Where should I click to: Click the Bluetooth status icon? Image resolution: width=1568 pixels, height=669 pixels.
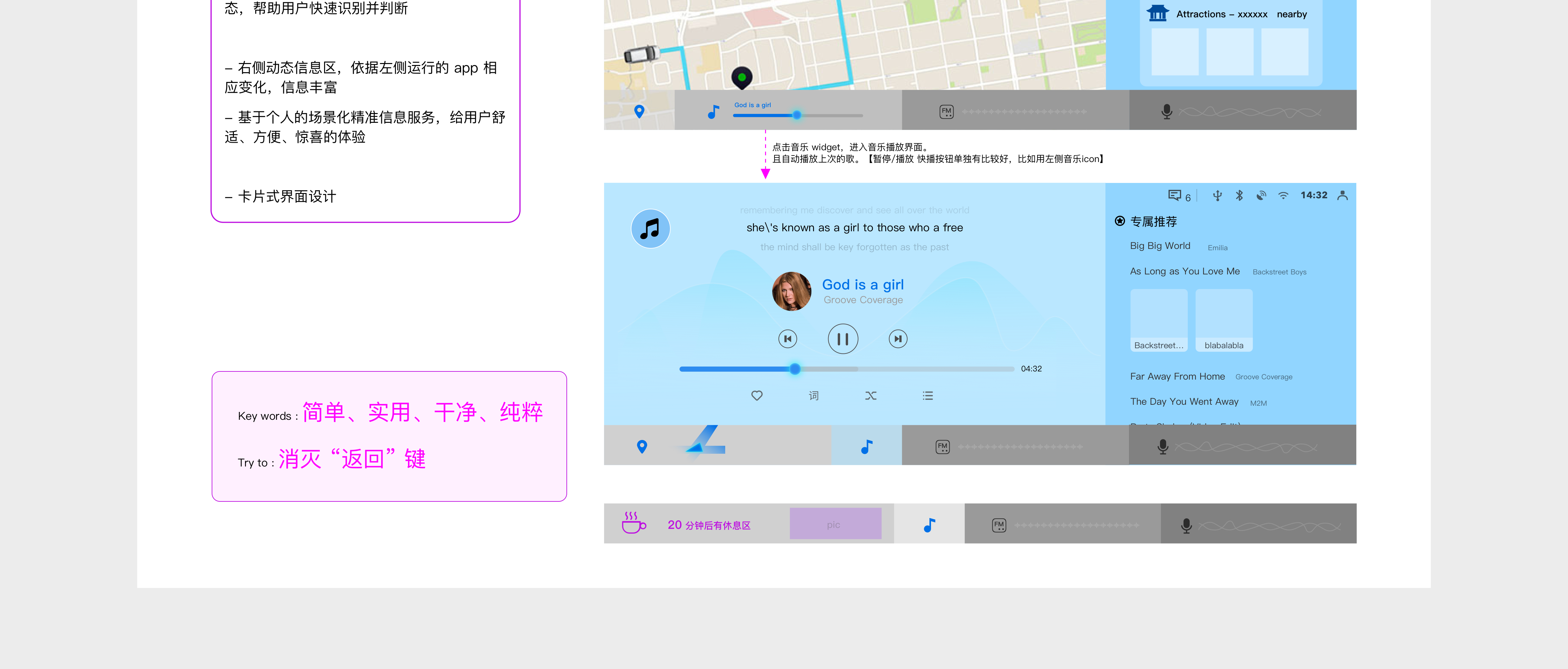pos(1239,195)
